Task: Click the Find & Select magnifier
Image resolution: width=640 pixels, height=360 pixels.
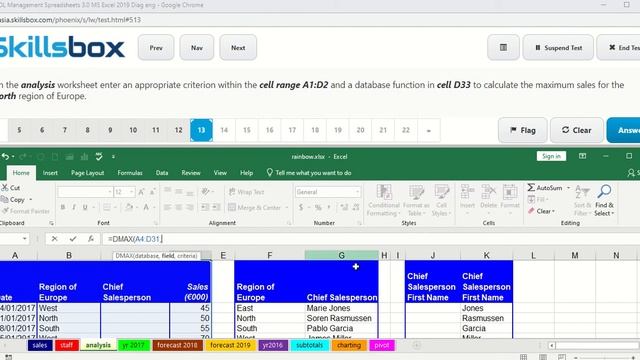Action: pos(604,191)
